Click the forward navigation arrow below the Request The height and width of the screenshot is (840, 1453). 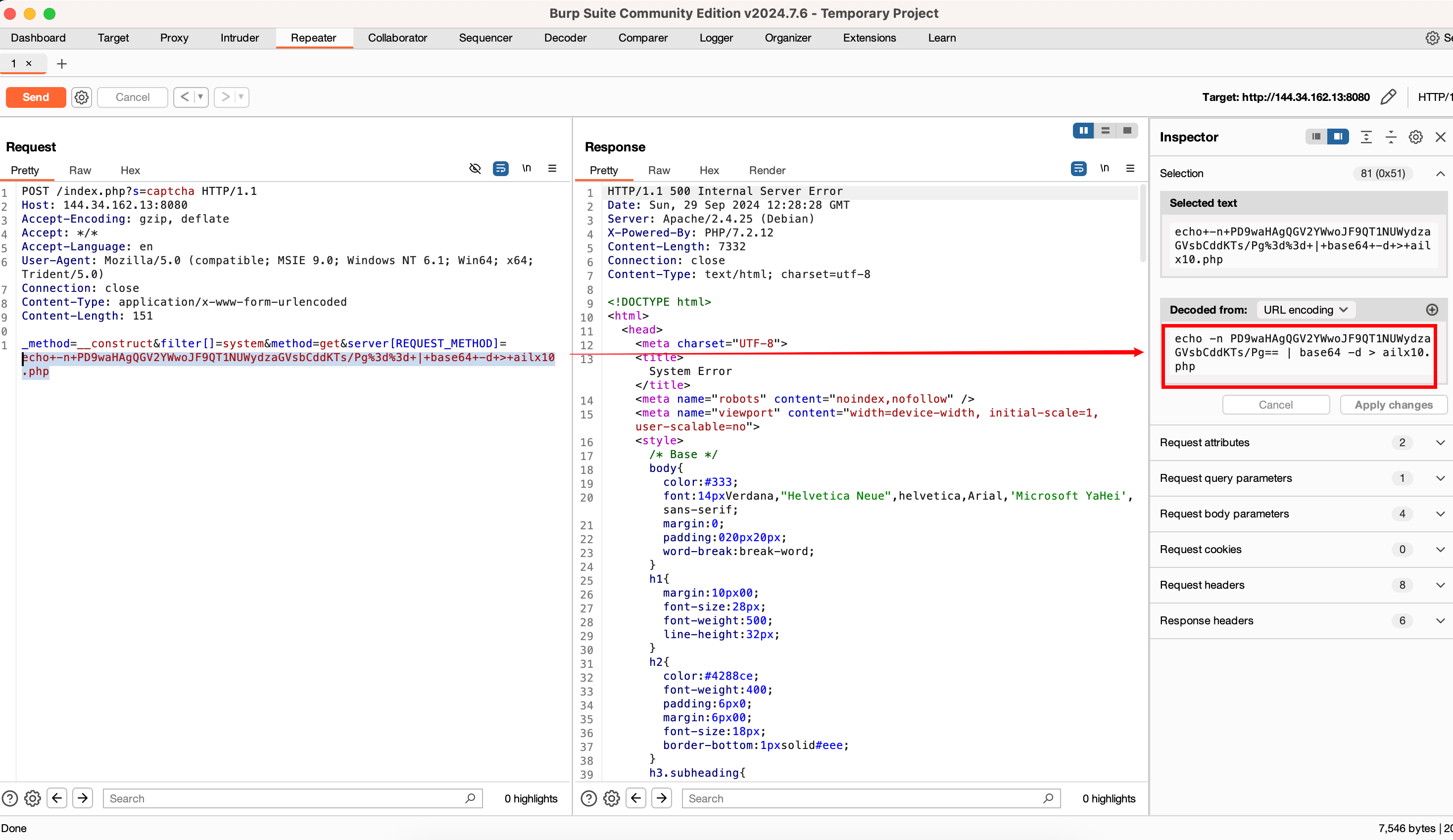point(83,798)
